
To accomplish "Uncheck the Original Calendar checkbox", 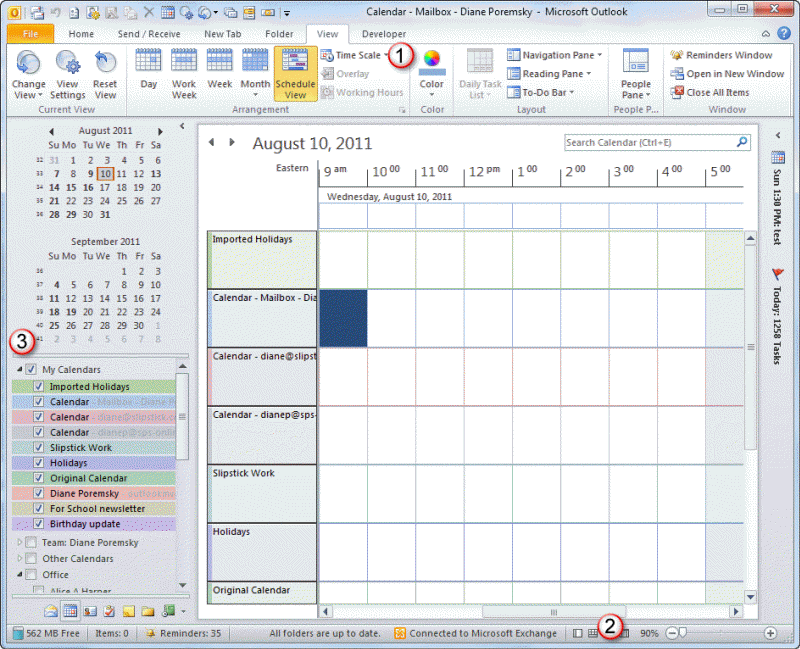I will [x=38, y=478].
